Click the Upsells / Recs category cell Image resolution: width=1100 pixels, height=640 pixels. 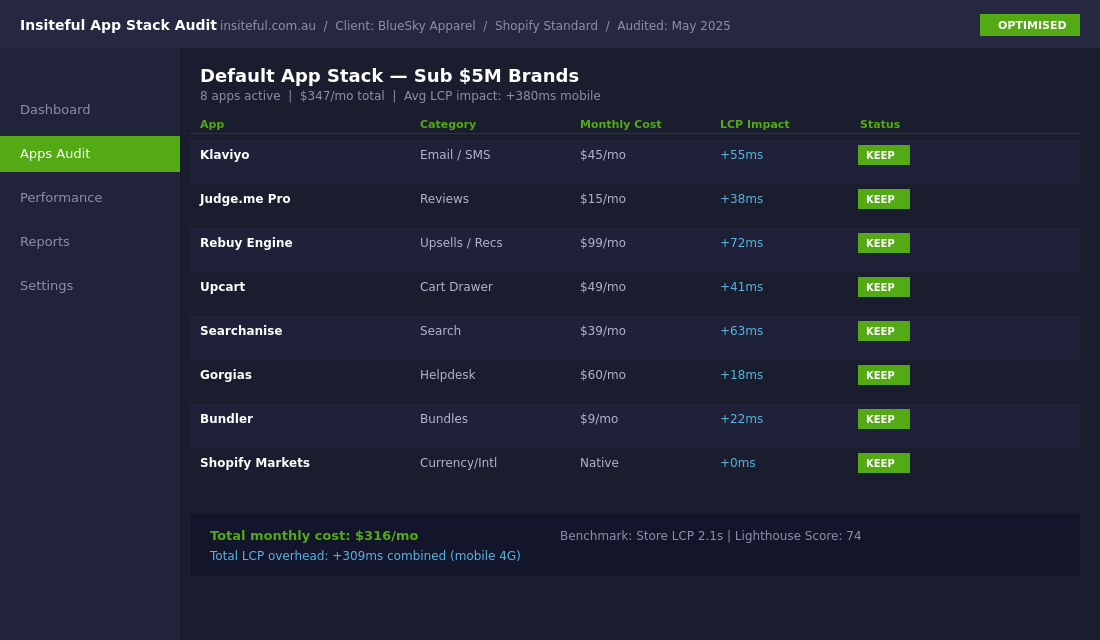pyautogui.click(x=461, y=243)
